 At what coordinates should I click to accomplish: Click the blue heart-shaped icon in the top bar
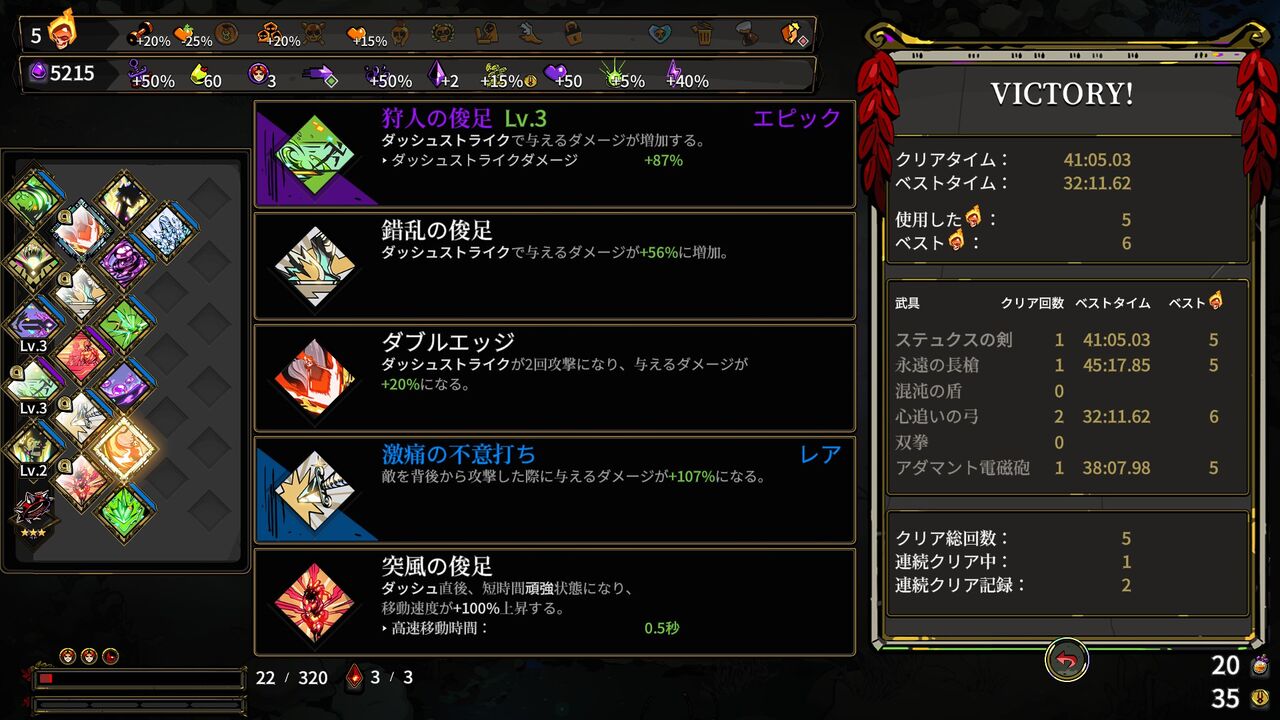coord(659,34)
